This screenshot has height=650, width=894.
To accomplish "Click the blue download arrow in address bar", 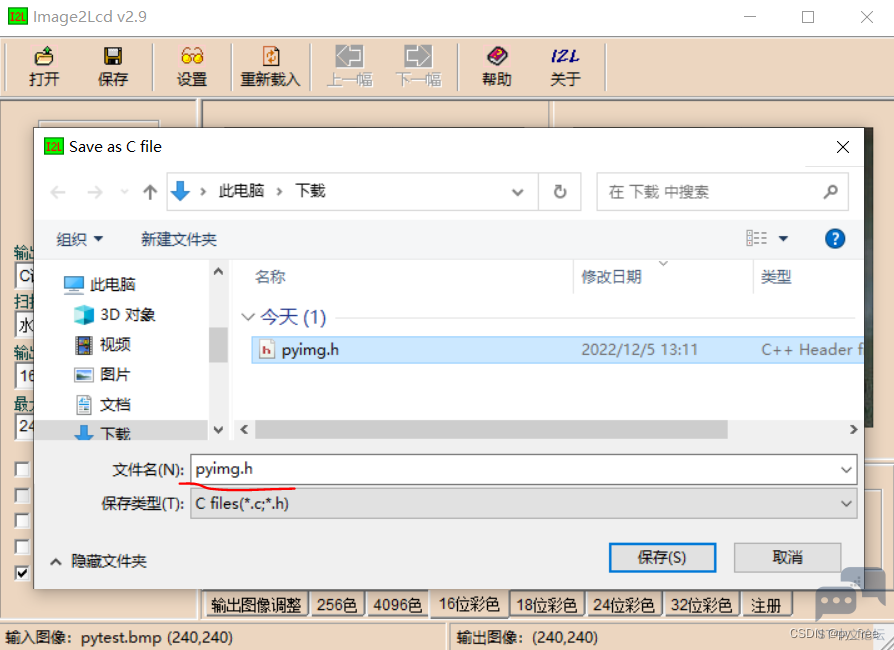I will (180, 191).
